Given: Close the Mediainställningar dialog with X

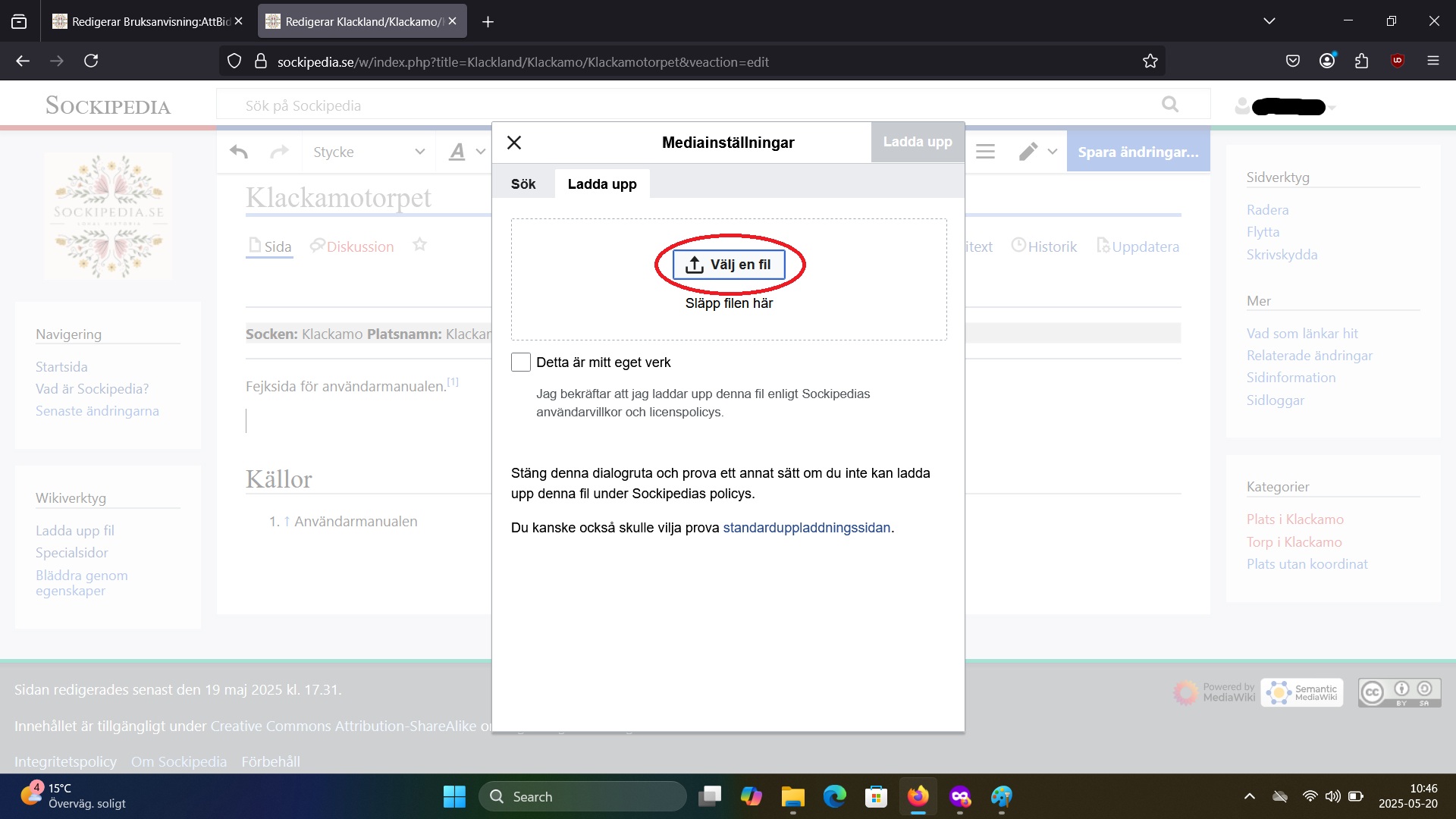Looking at the screenshot, I should pyautogui.click(x=514, y=143).
